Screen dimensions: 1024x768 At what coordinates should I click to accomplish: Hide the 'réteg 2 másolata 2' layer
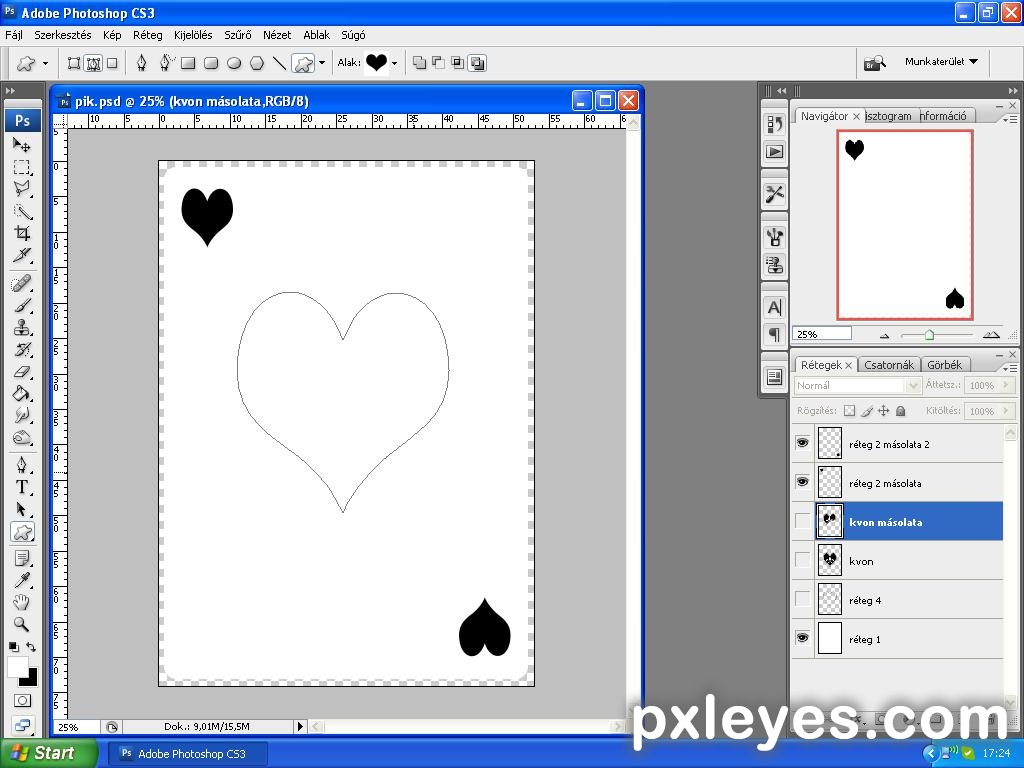tap(803, 443)
